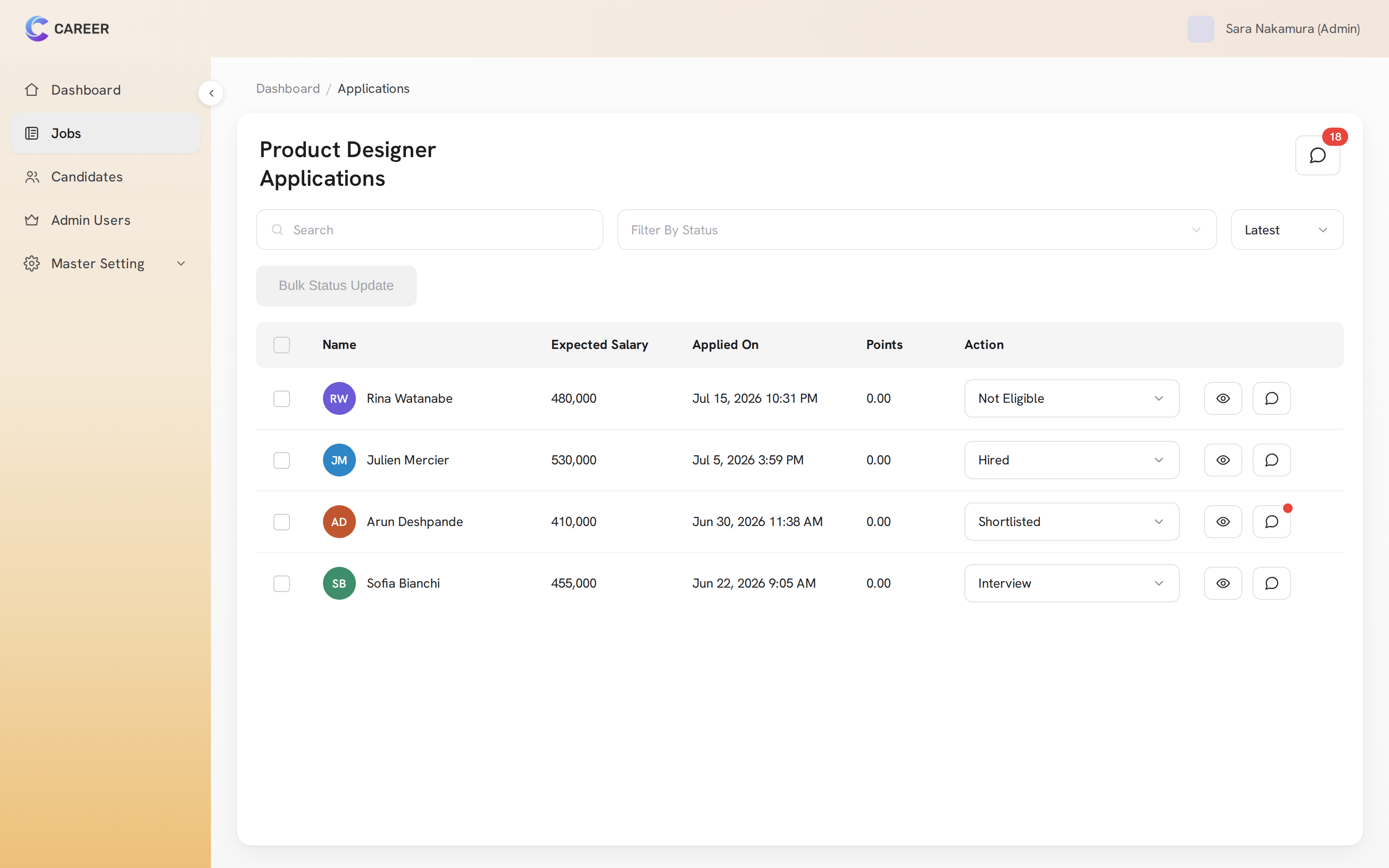Click the Sara Nakamura (Admin) name
1389x868 pixels.
click(1293, 29)
